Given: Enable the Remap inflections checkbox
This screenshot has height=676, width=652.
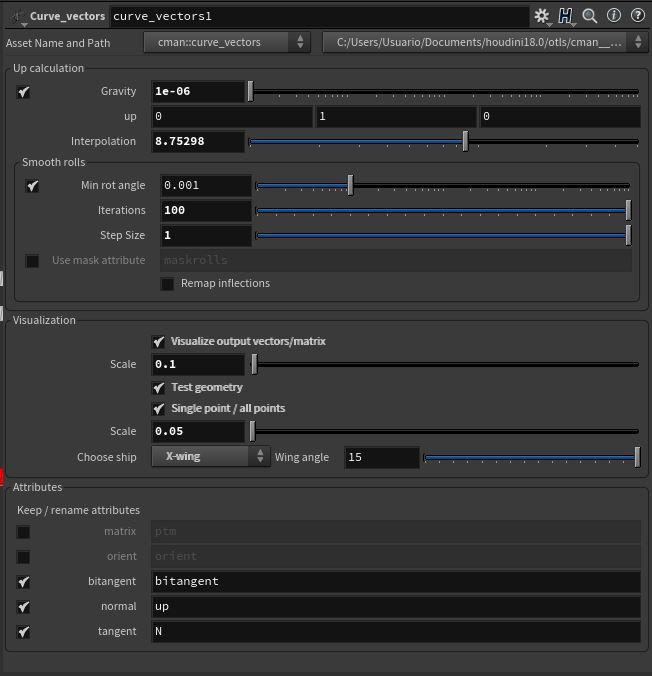Looking at the screenshot, I should pyautogui.click(x=168, y=284).
